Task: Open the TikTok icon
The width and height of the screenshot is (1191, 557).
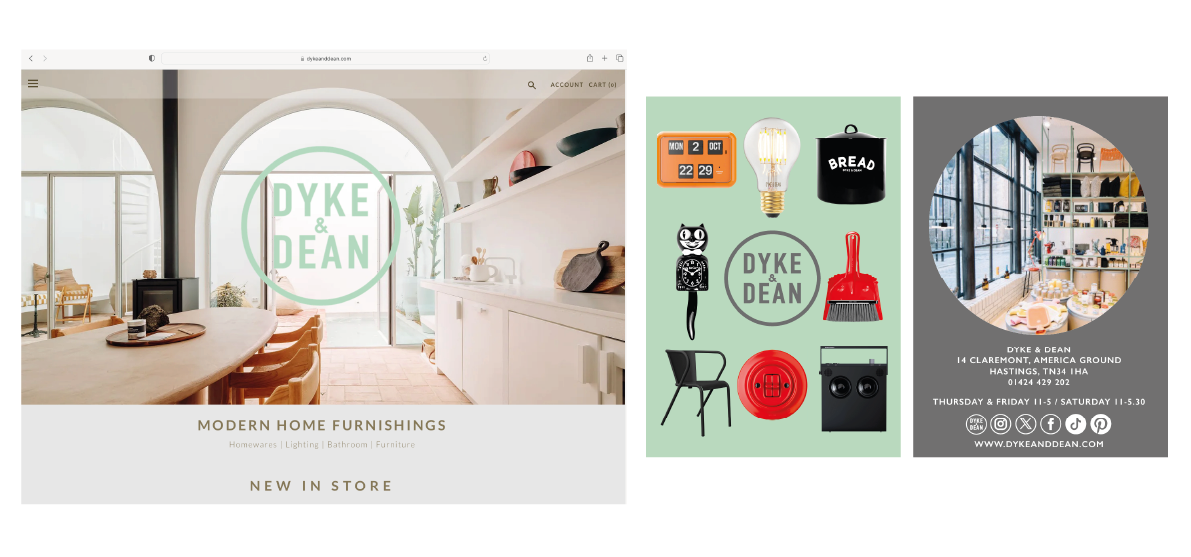Action: click(1076, 424)
